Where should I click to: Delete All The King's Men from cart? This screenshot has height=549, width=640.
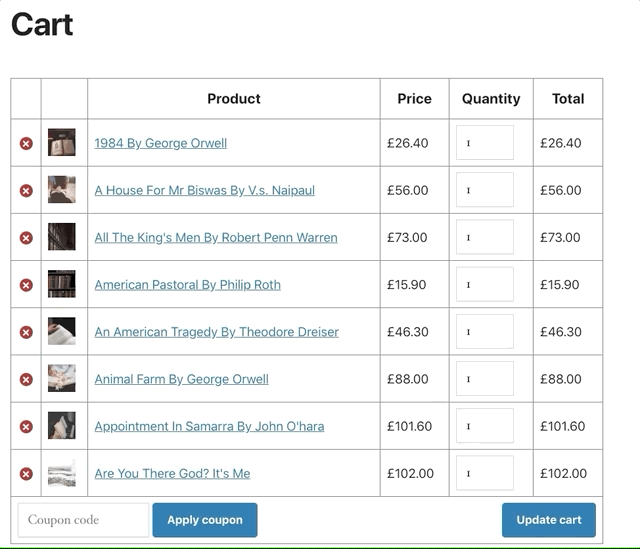click(26, 238)
